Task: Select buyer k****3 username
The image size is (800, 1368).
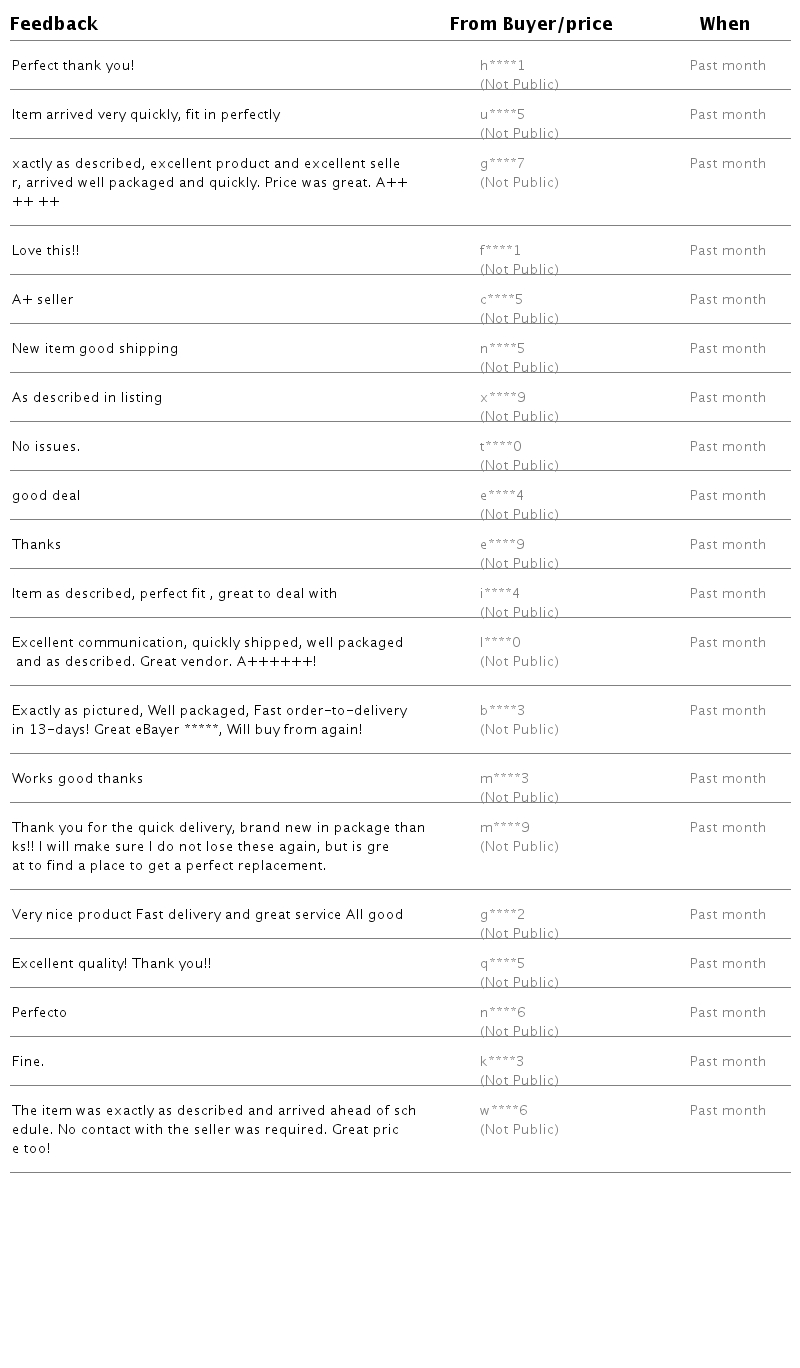Action: click(502, 1062)
